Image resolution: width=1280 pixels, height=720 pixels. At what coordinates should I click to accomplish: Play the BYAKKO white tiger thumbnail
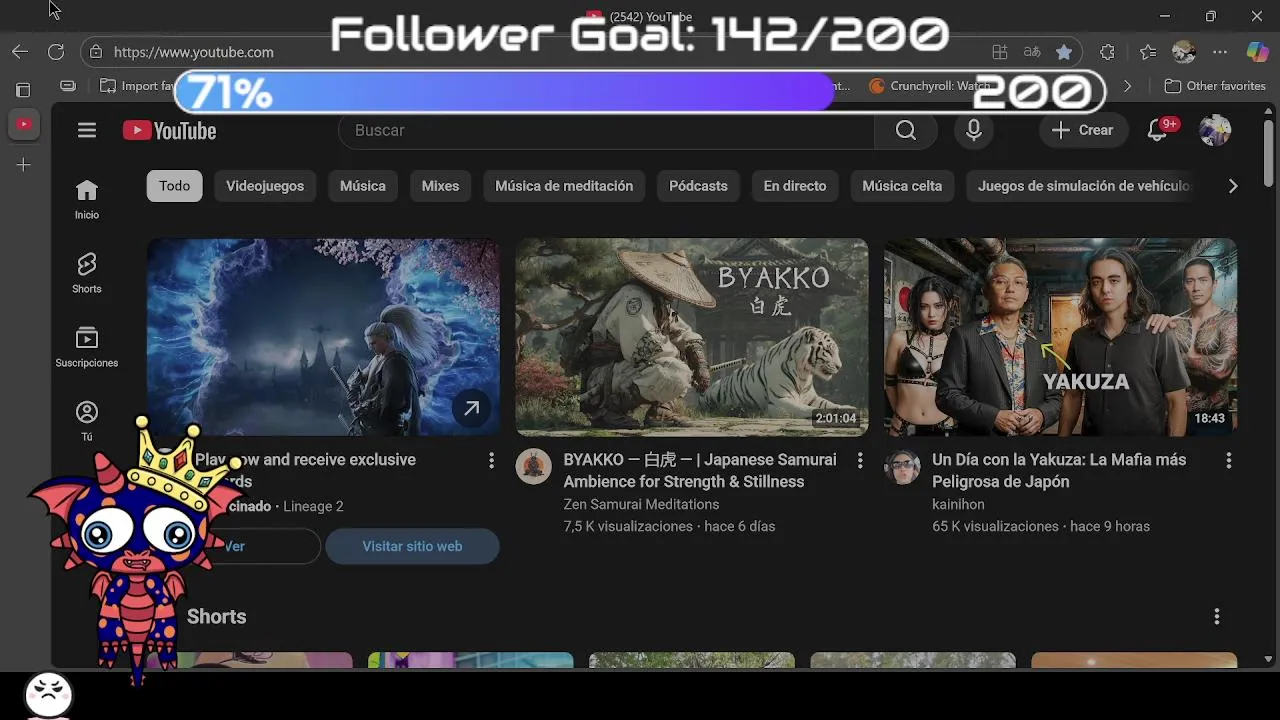pyautogui.click(x=692, y=337)
